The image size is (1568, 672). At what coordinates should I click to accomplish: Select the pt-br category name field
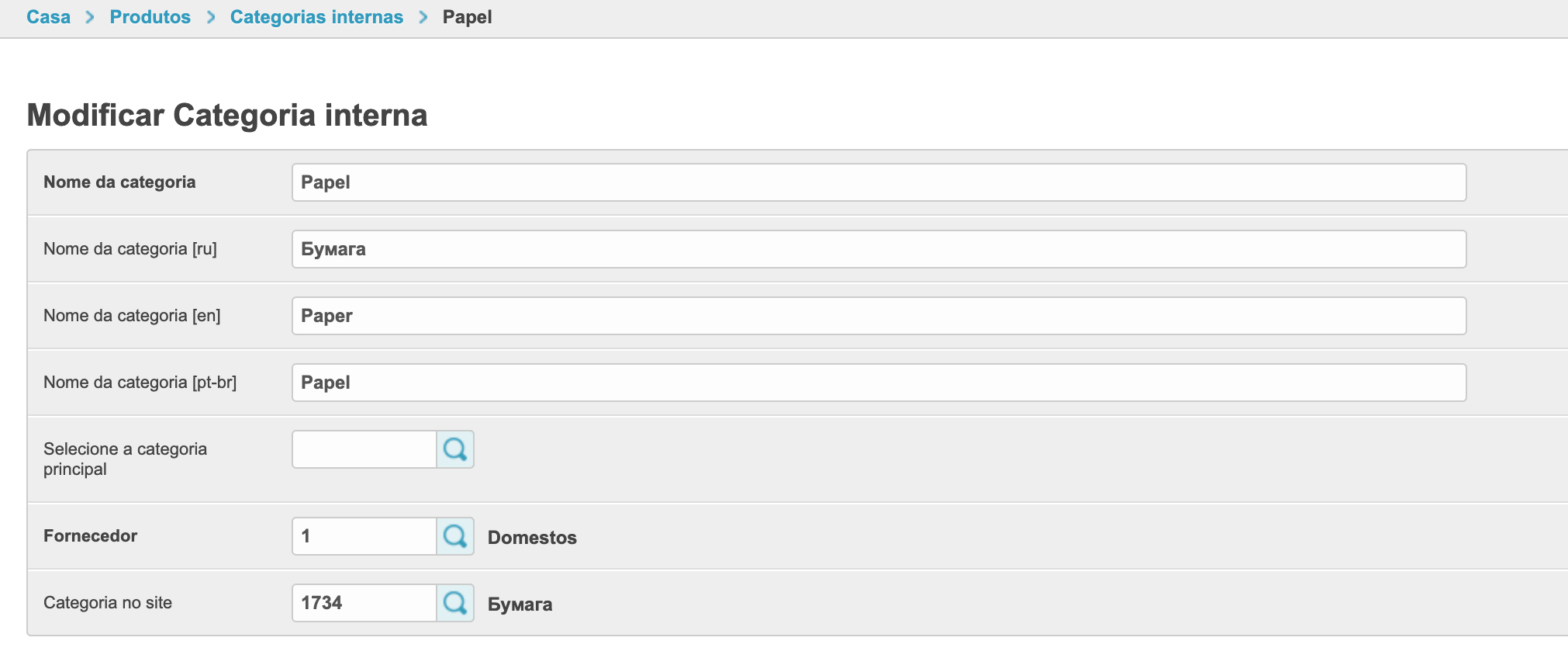pos(878,383)
